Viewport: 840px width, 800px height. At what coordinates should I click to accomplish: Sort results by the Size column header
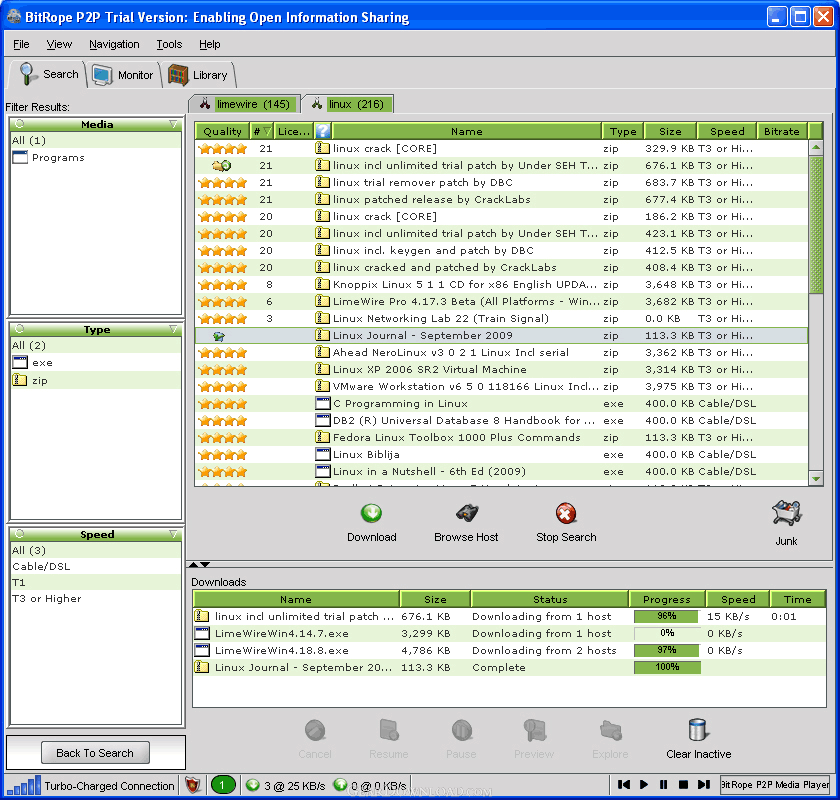pyautogui.click(x=670, y=131)
